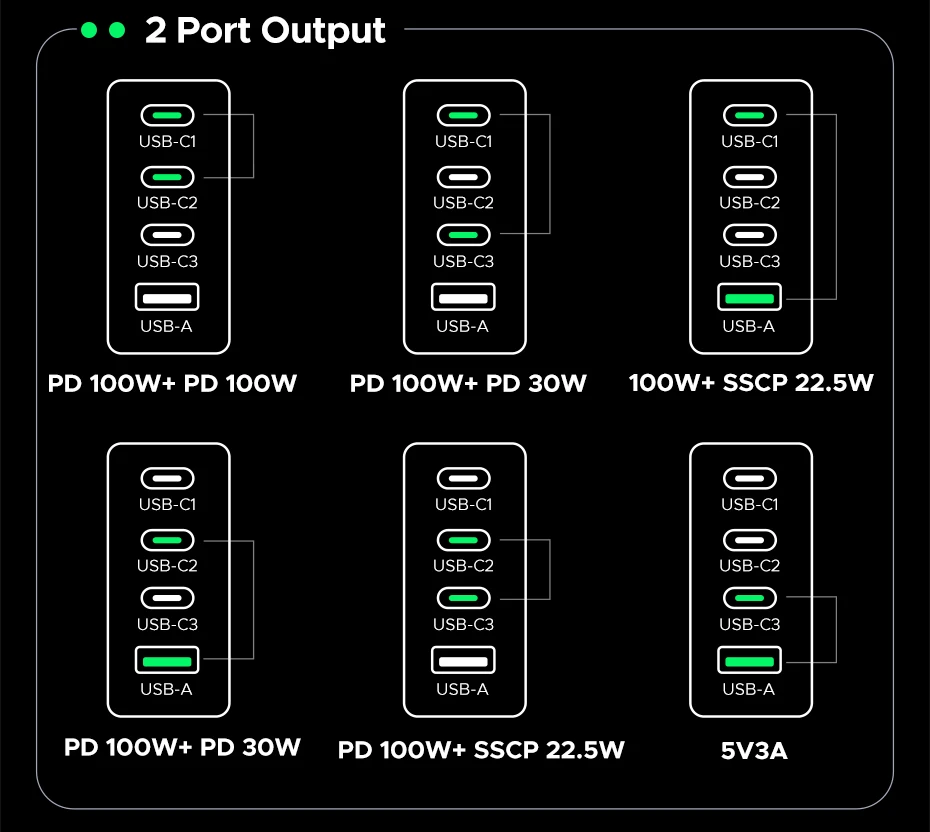Click the 2 Port Output heading
Viewport: 930px width, 832px height.
pyautogui.click(x=265, y=30)
